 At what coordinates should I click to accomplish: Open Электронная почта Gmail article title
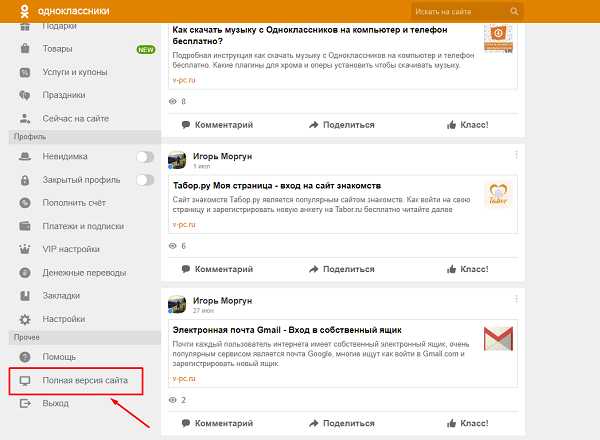point(287,330)
